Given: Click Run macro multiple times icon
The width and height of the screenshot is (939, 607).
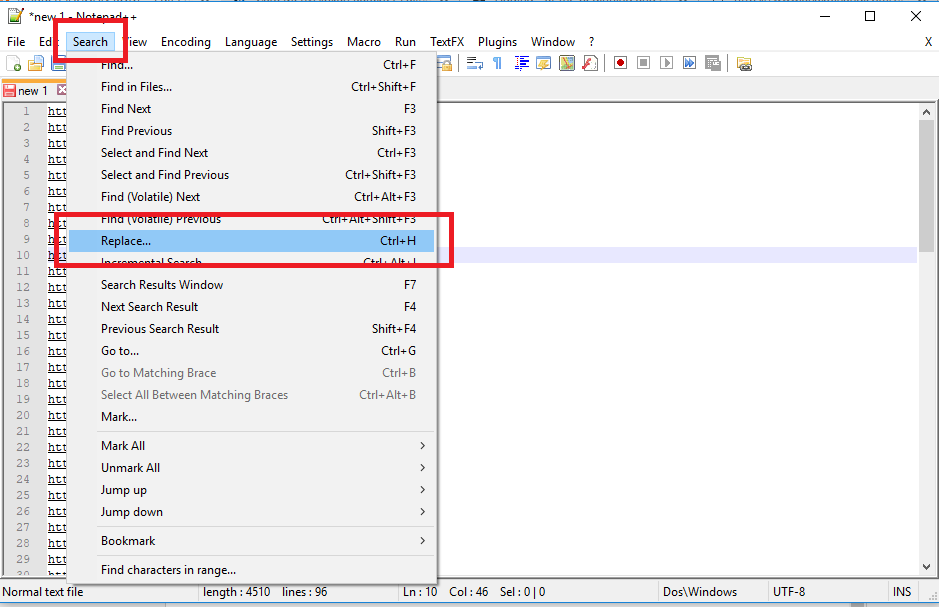Looking at the screenshot, I should [x=689, y=63].
